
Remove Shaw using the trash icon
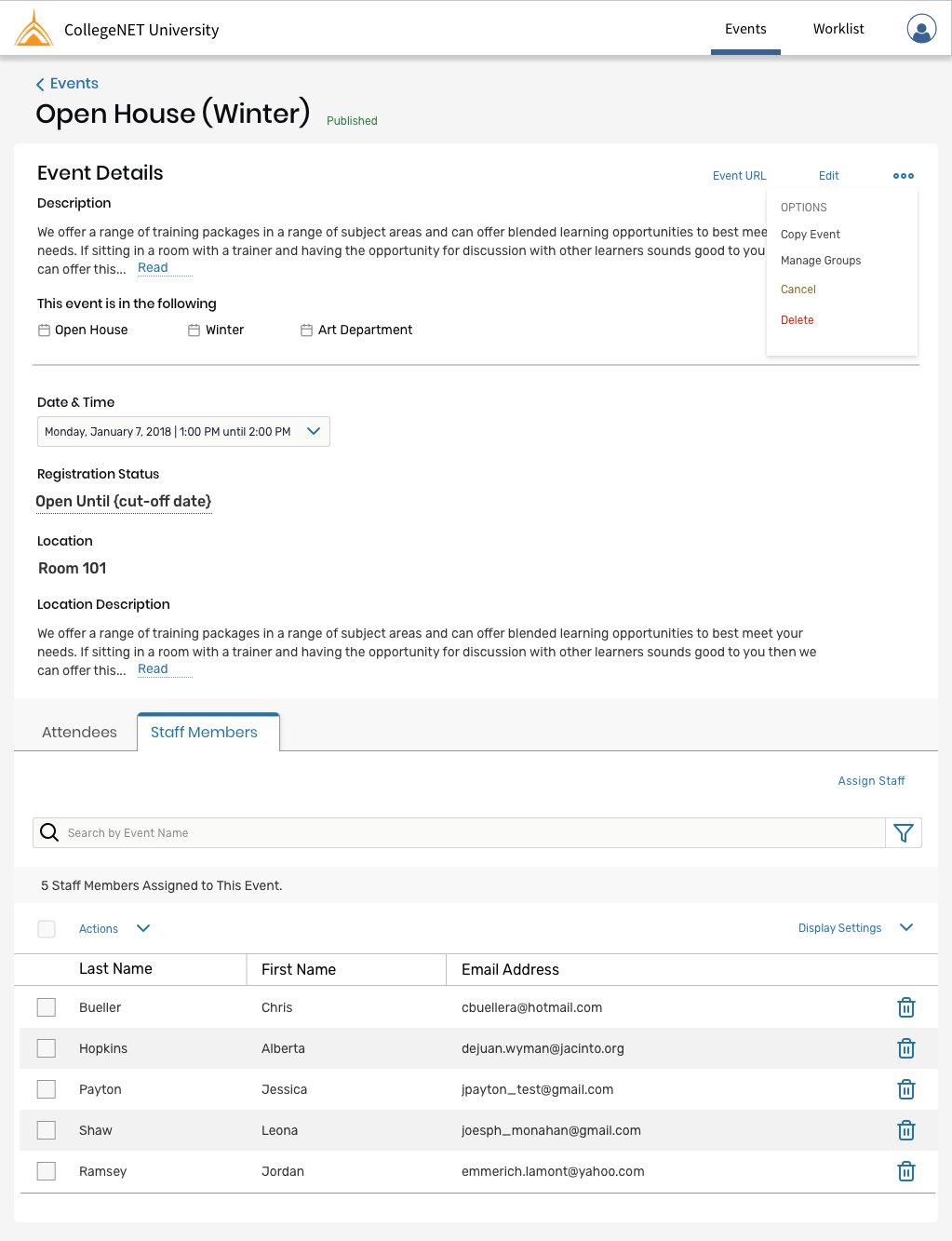[906, 1130]
